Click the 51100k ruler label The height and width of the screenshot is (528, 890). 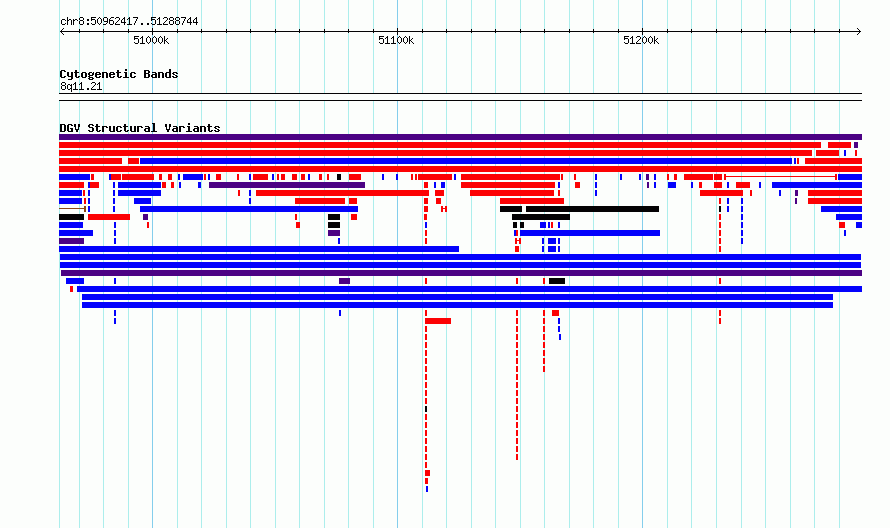click(x=396, y=40)
